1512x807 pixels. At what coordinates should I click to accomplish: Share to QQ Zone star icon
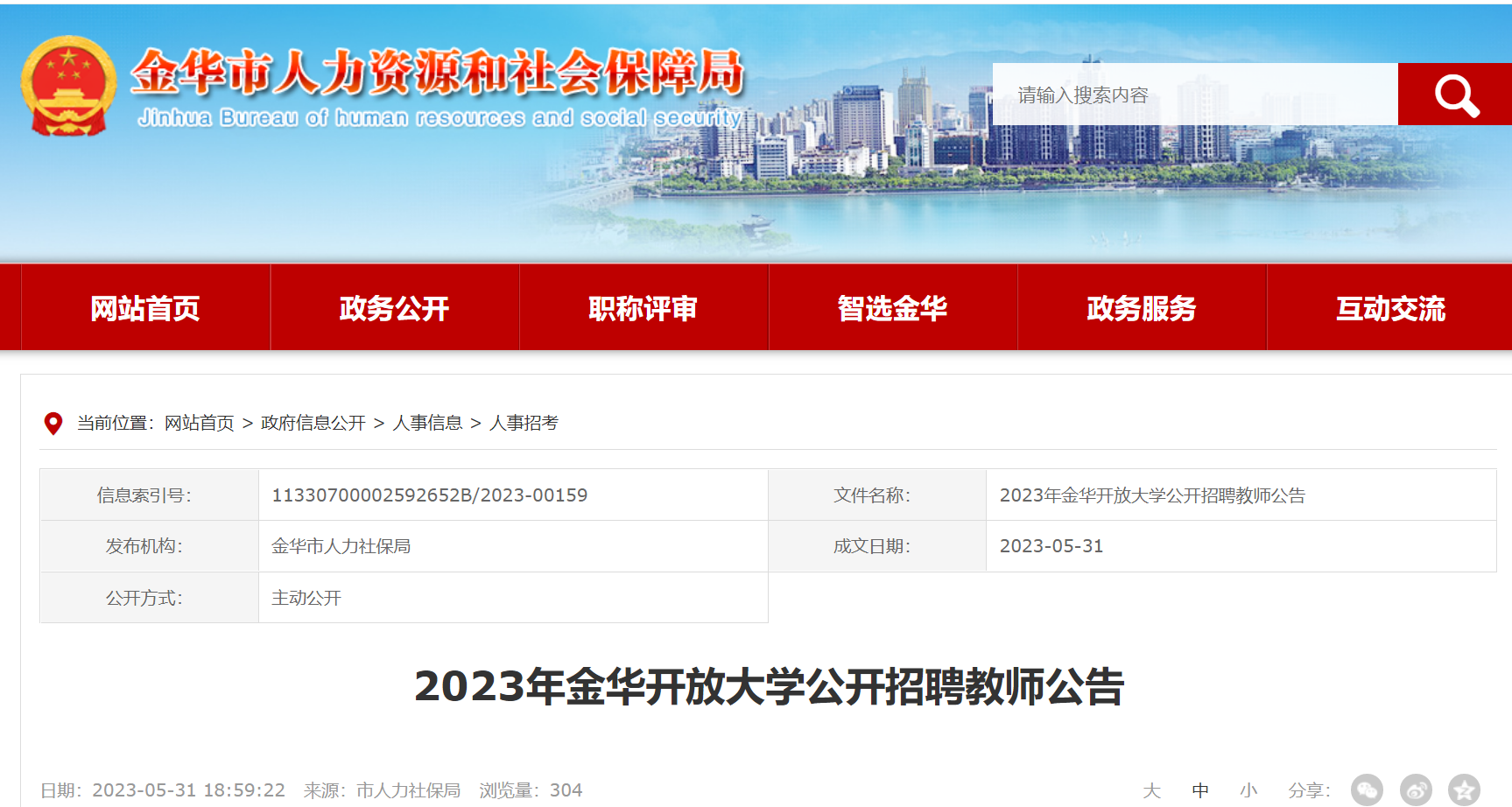1464,789
